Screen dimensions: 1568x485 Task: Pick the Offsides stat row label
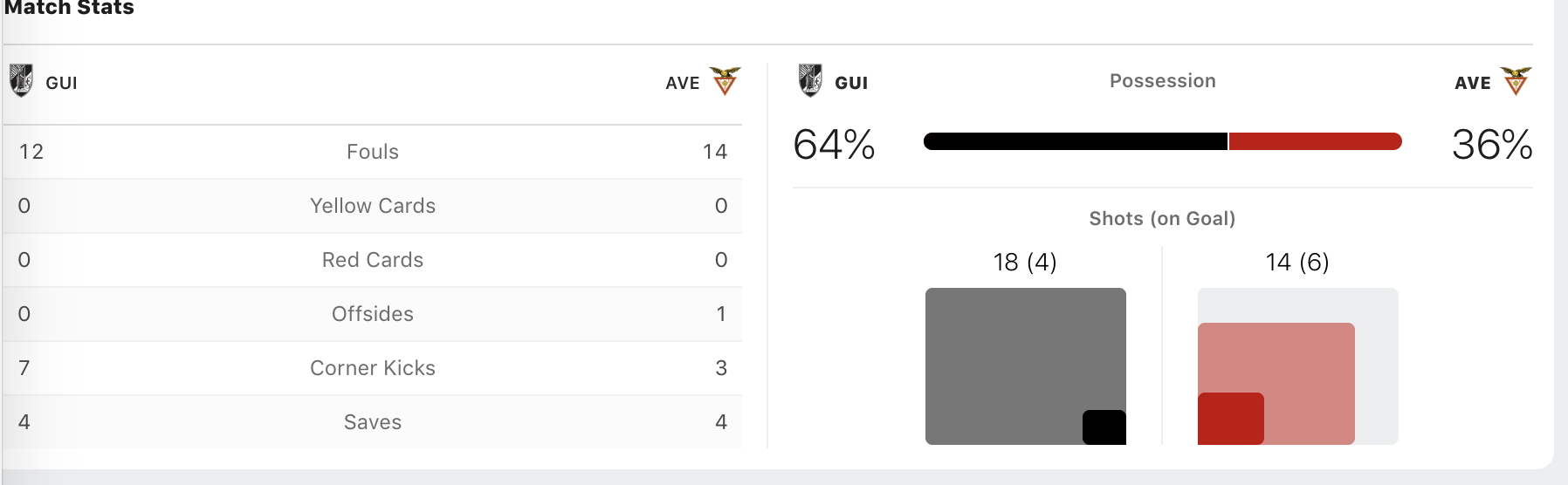pyautogui.click(x=373, y=314)
